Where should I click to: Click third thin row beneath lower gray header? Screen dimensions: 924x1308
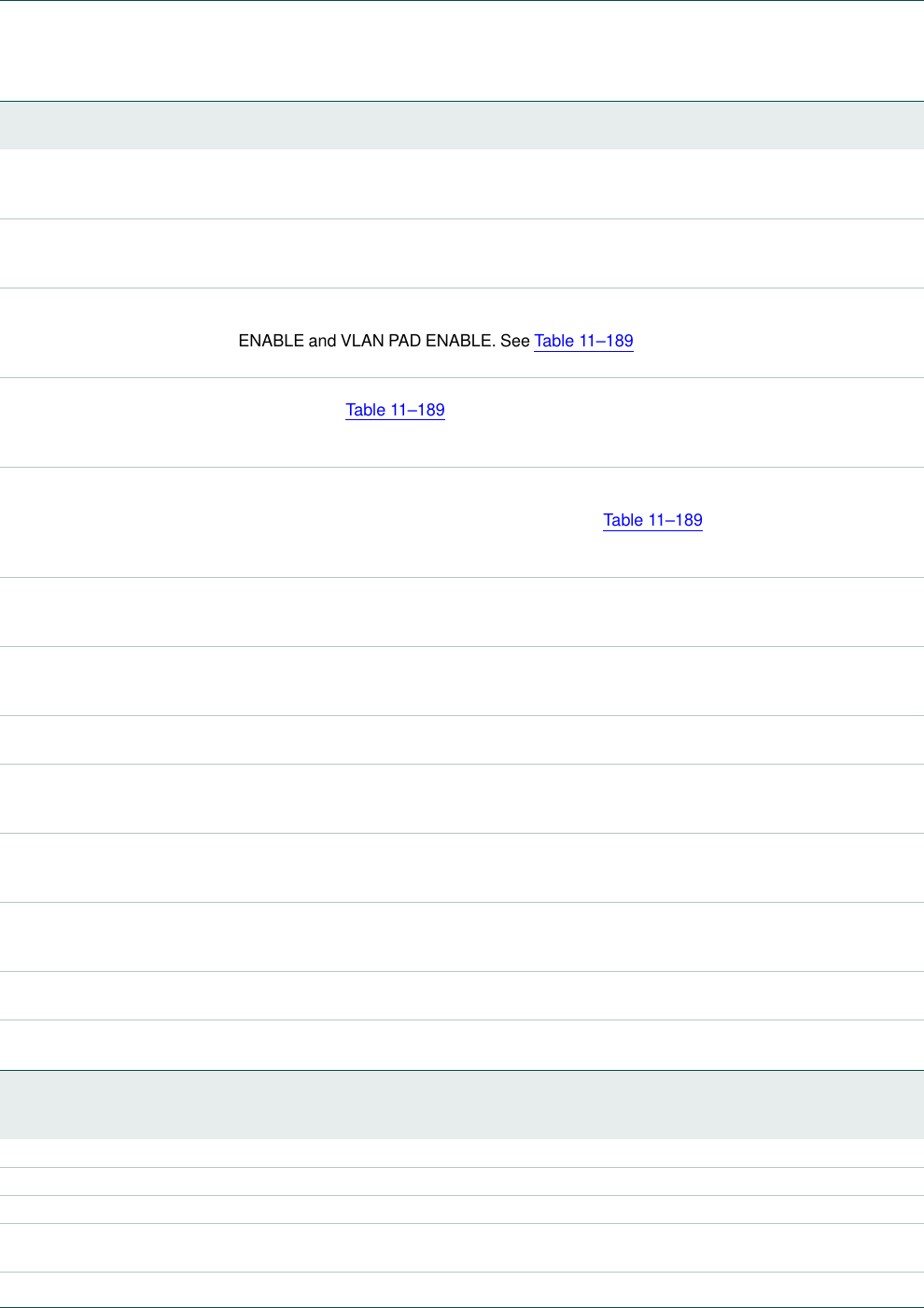(462, 1209)
